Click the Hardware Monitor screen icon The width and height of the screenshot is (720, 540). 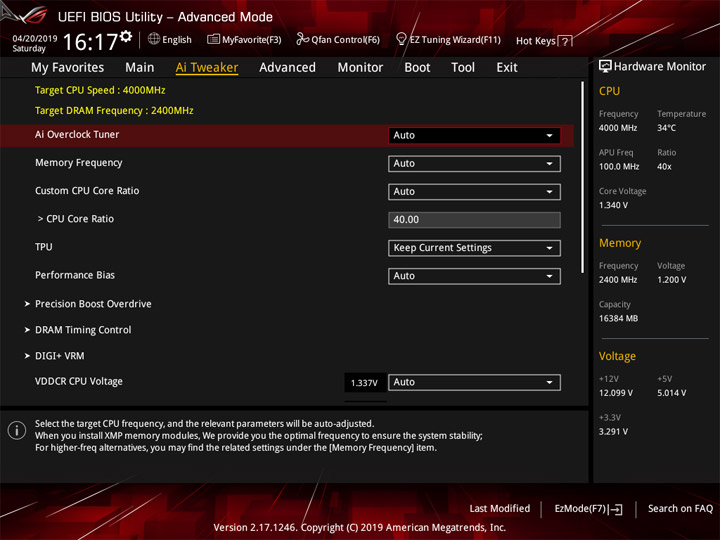[x=605, y=66]
